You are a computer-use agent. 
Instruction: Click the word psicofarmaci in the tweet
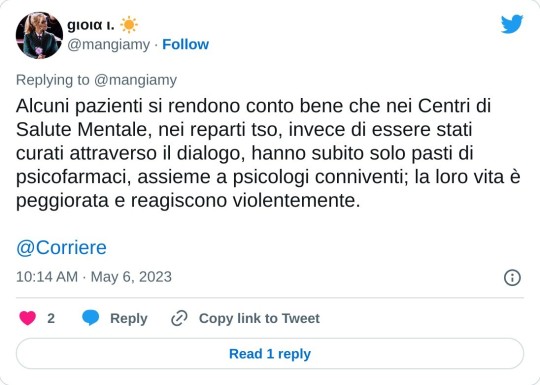[x=74, y=177]
